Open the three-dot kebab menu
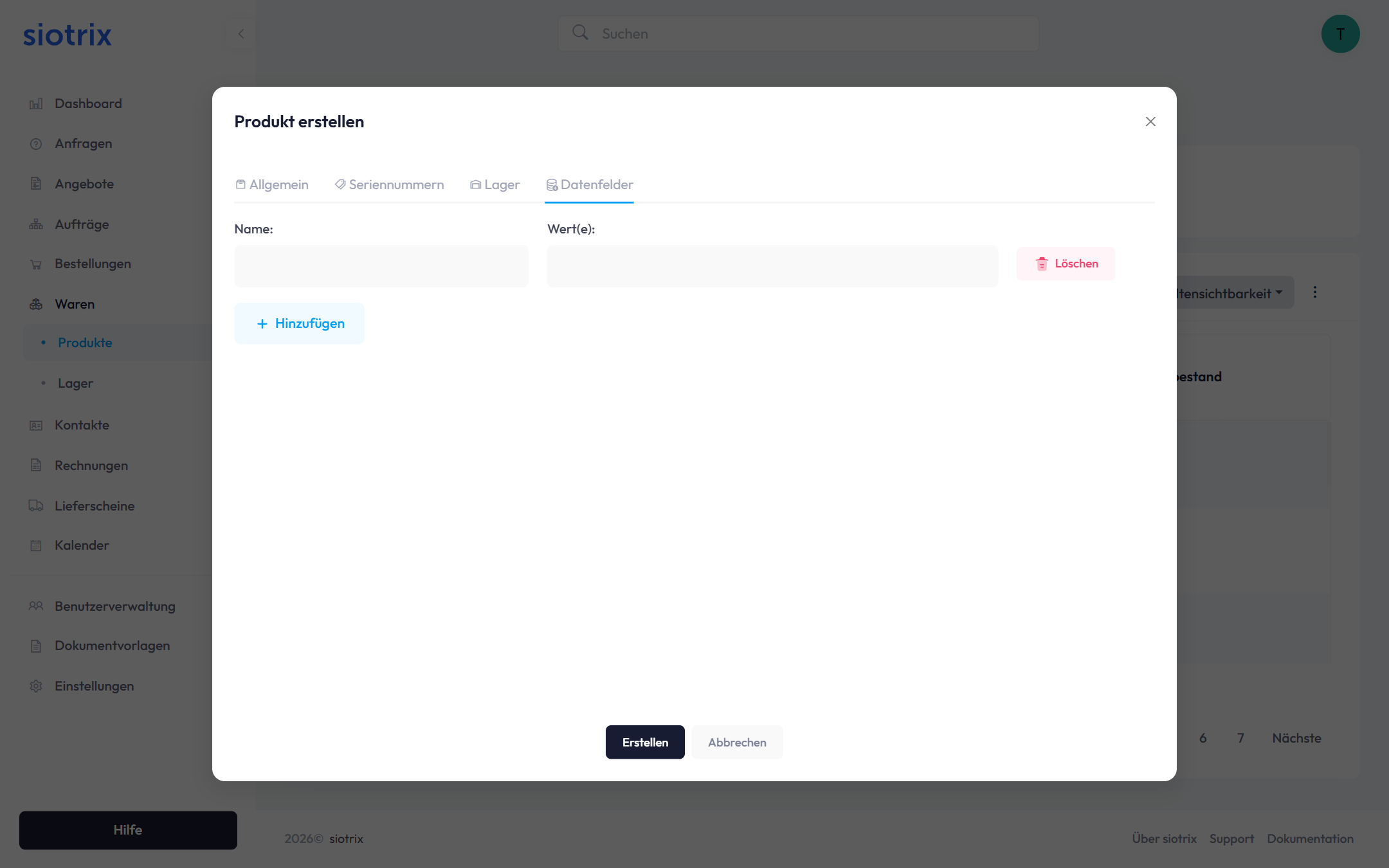This screenshot has width=1389, height=868. [1316, 292]
